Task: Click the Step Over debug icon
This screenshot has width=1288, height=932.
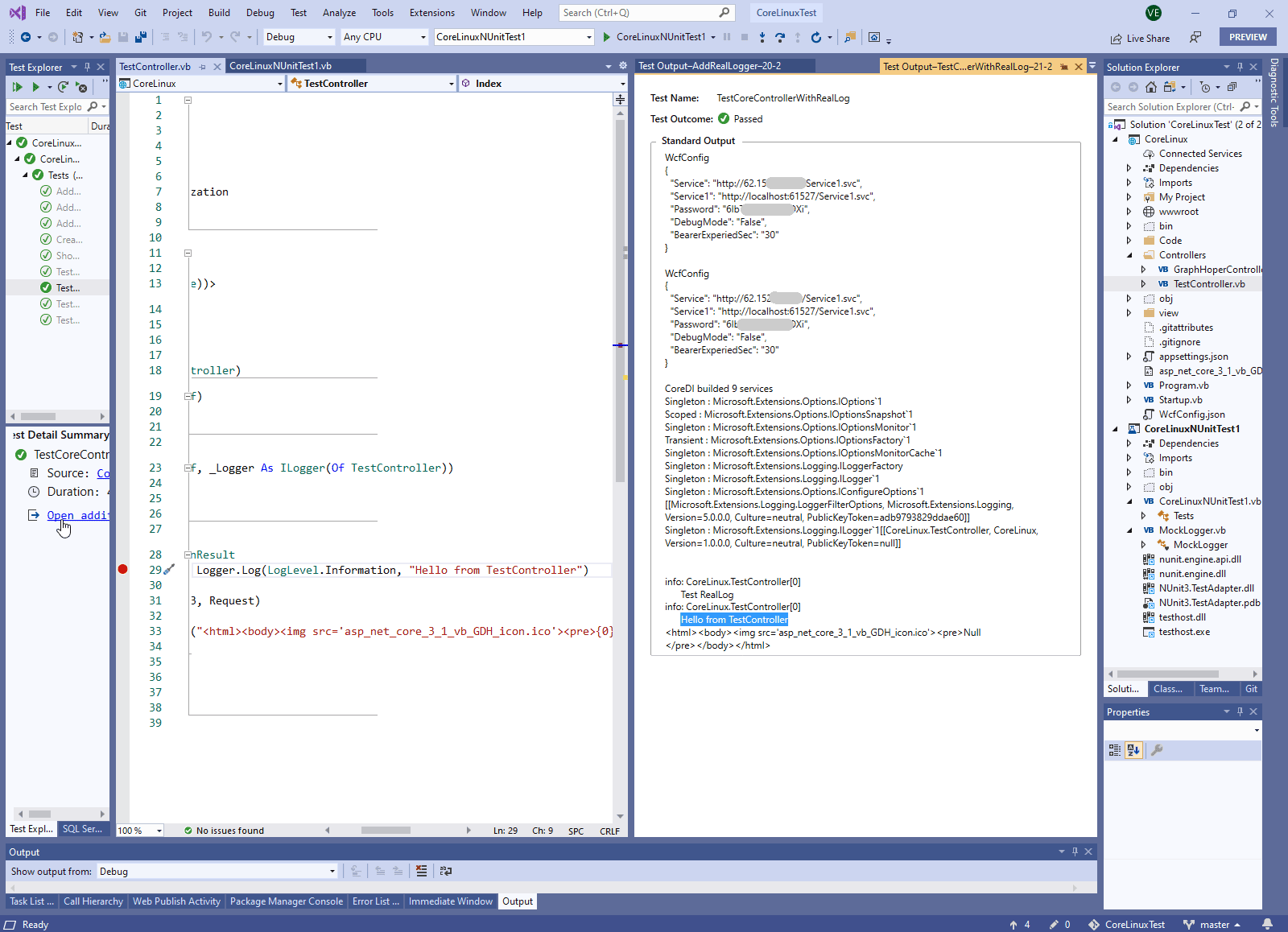Action: click(780, 37)
